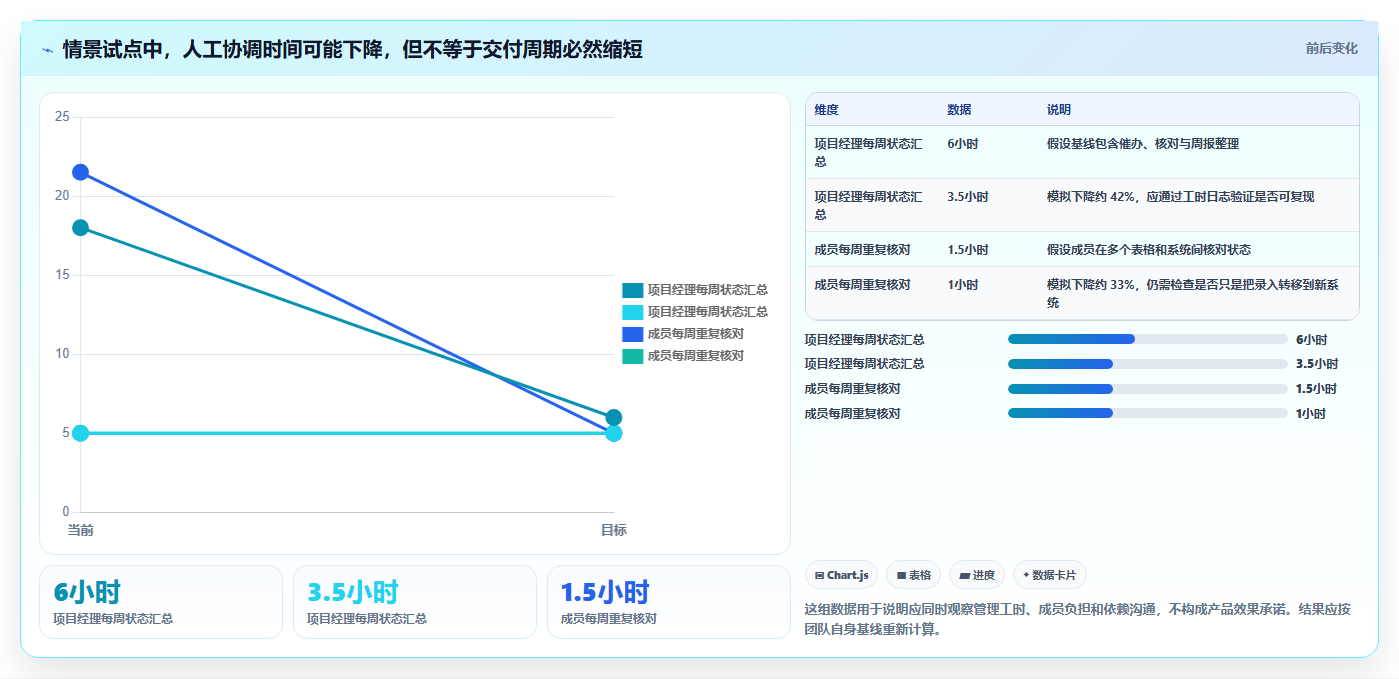Viewport: 1399px width, 679px height.
Task: Click the 表格 chip
Action: coord(913,575)
